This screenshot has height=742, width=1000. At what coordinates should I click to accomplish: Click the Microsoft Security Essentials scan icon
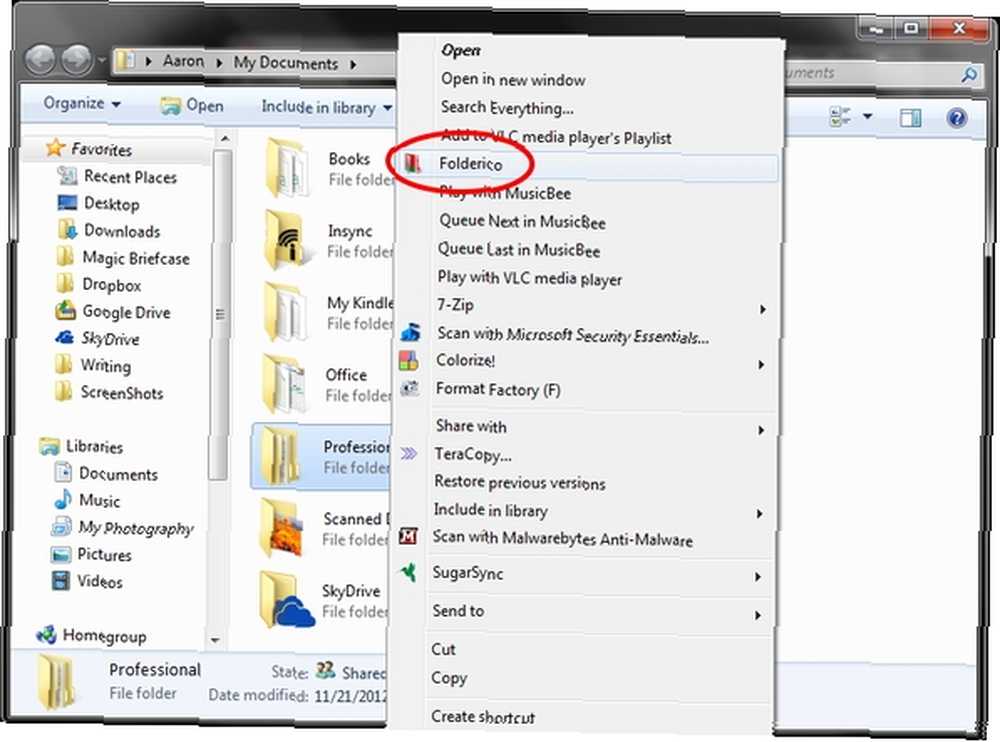pyautogui.click(x=411, y=332)
